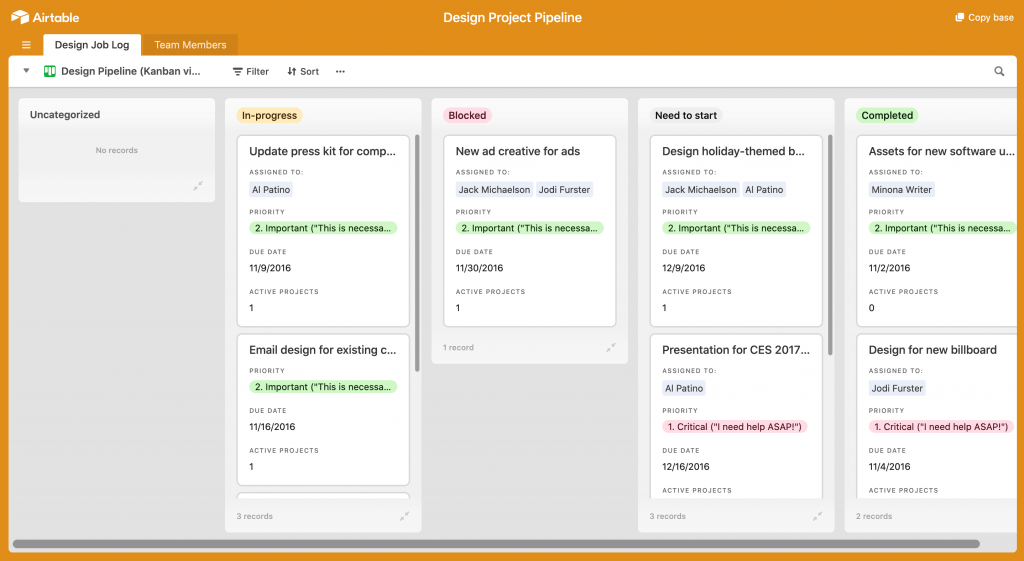Click due date 12/16/2016
Image resolution: width=1024 pixels, height=561 pixels.
(686, 466)
